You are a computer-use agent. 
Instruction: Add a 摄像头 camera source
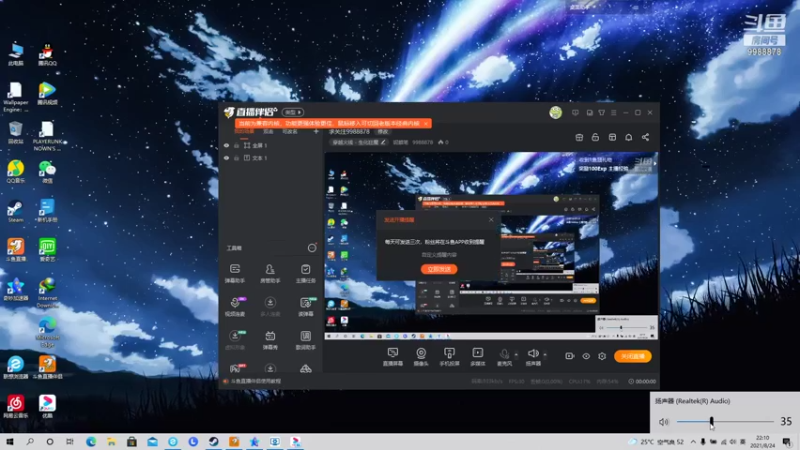pyautogui.click(x=421, y=357)
